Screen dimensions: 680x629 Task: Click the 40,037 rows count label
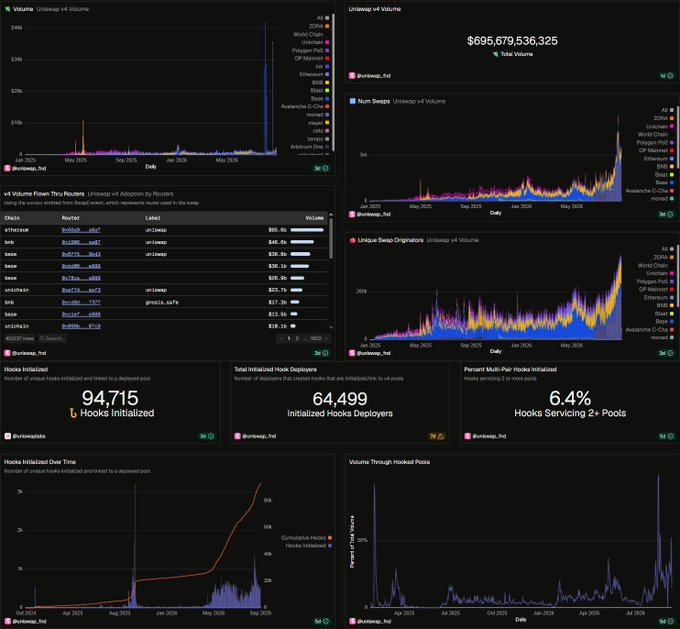click(20, 338)
